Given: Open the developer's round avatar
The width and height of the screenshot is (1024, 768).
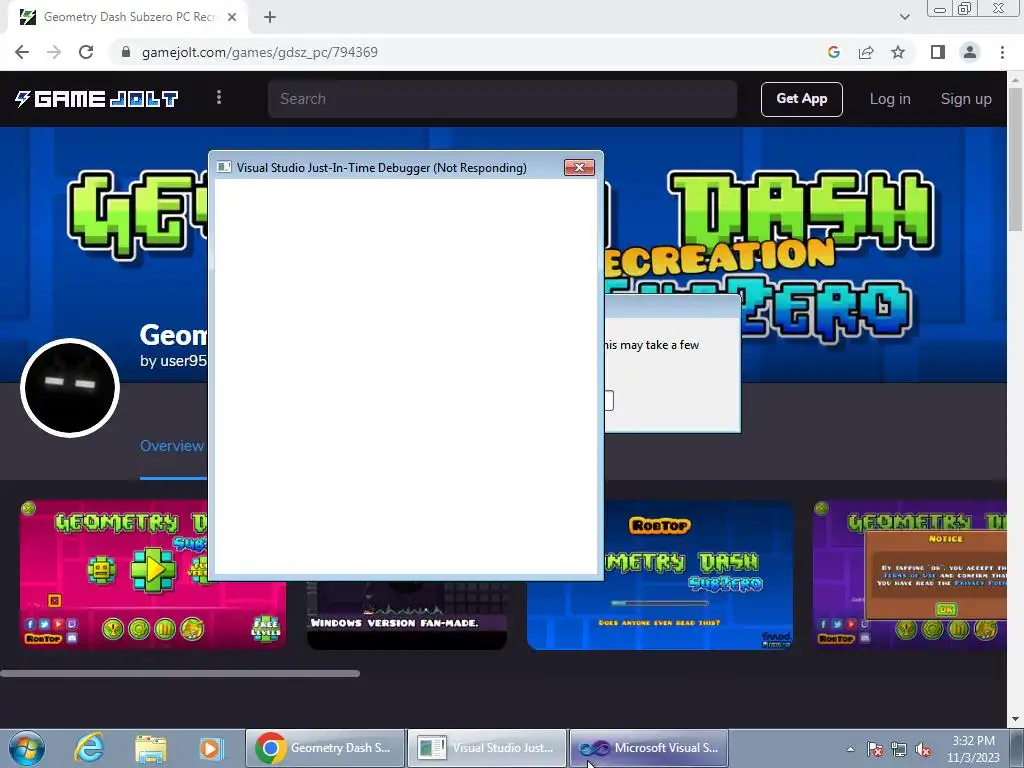Looking at the screenshot, I should [x=70, y=387].
